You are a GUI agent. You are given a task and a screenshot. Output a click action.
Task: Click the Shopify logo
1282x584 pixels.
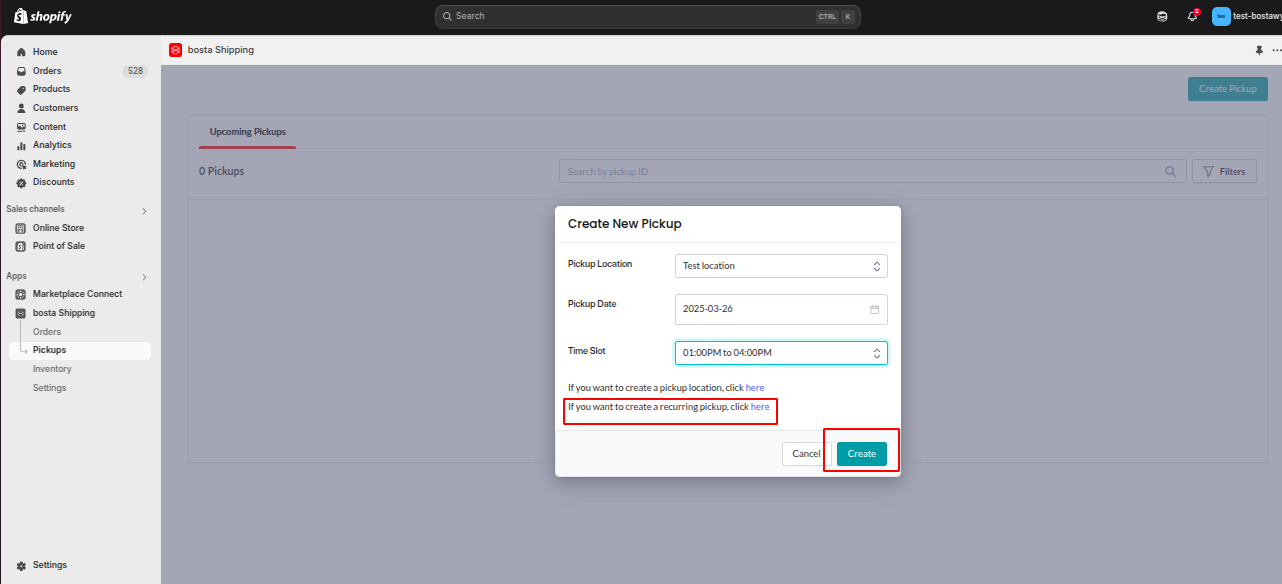coord(42,16)
